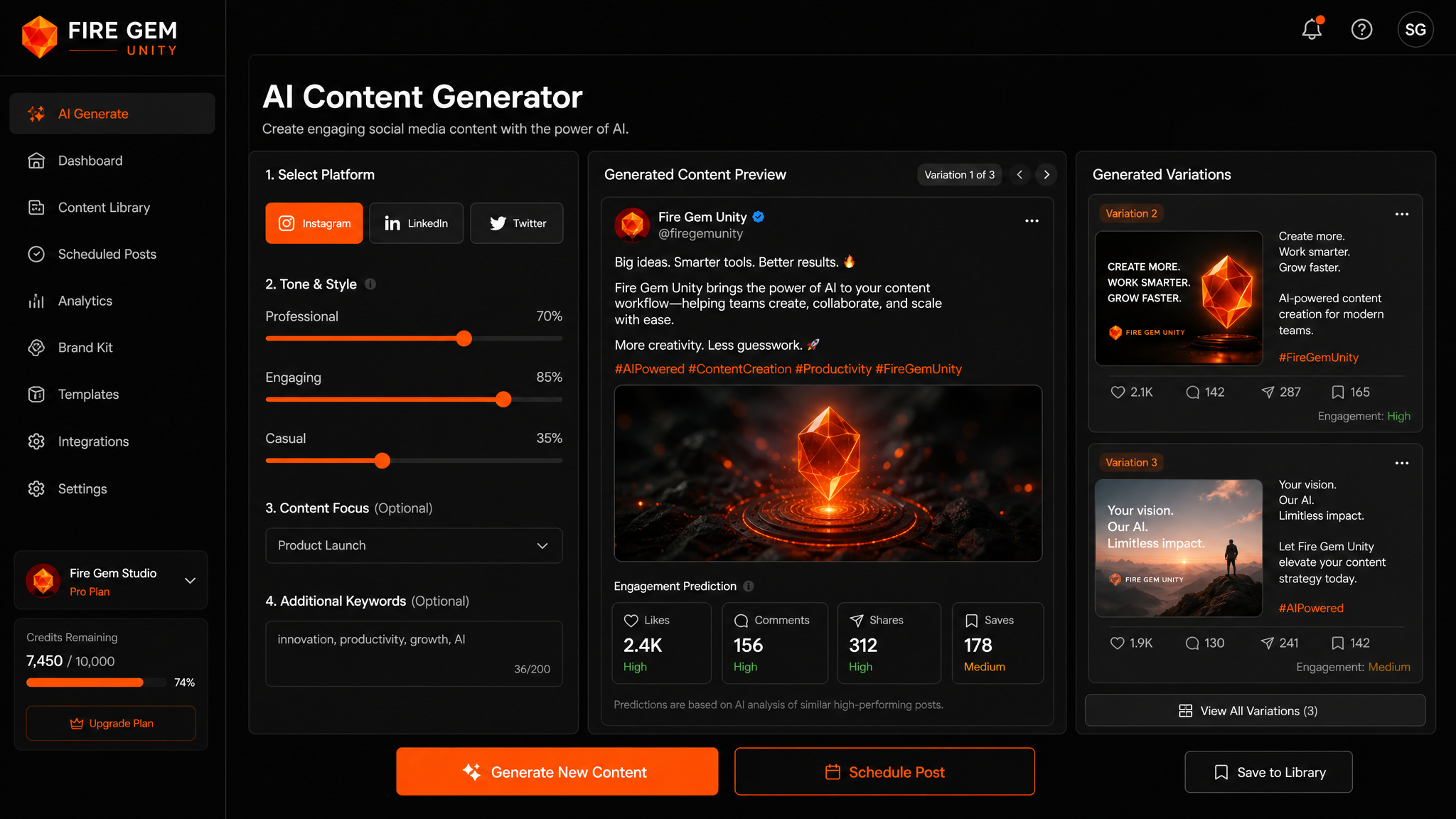Click the share icon showing 241 on Variation 3
The width and height of the screenshot is (1456, 819).
1268,643
